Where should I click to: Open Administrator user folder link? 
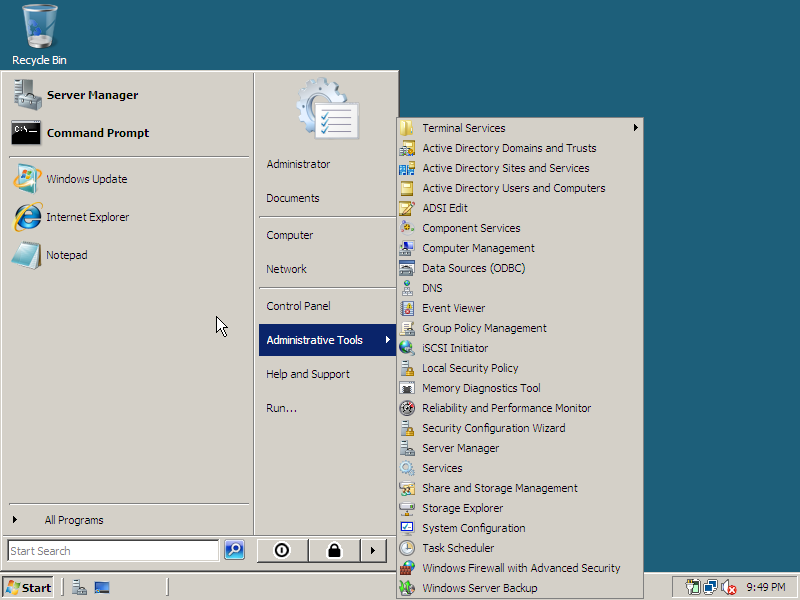(x=327, y=164)
